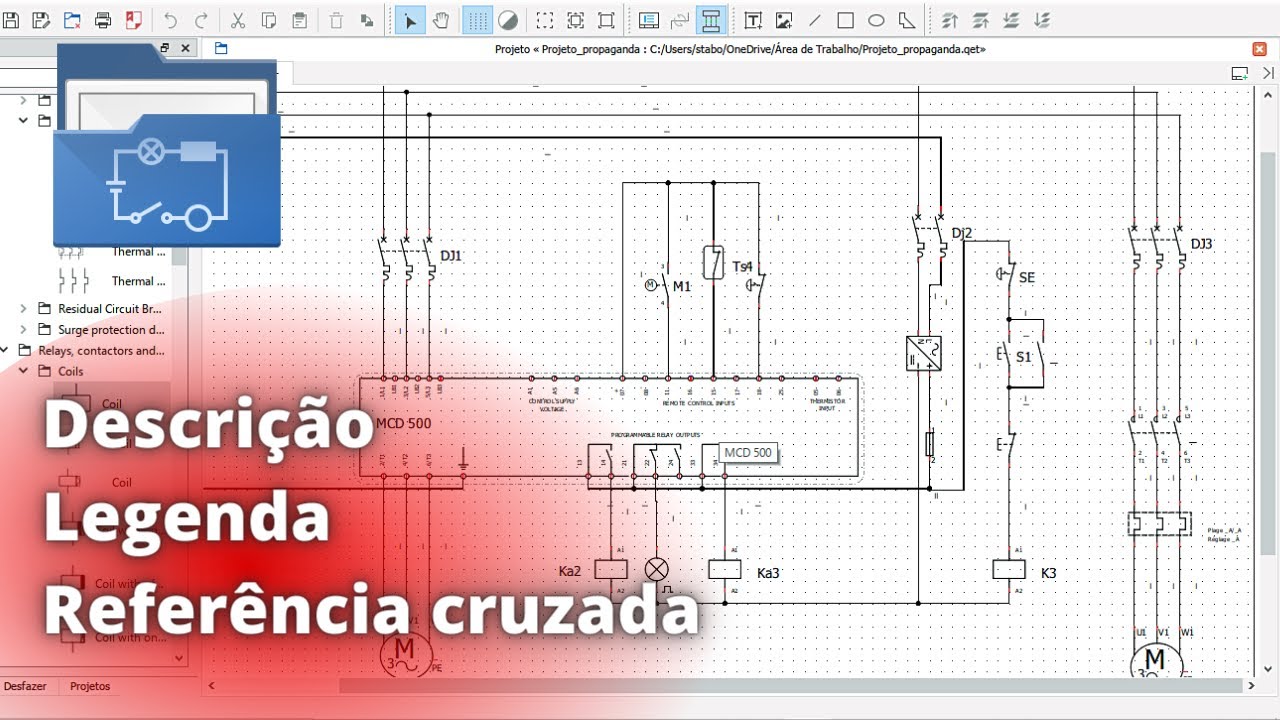The width and height of the screenshot is (1280, 720).
Task: Switch to the Projetos tab
Action: click(90, 686)
